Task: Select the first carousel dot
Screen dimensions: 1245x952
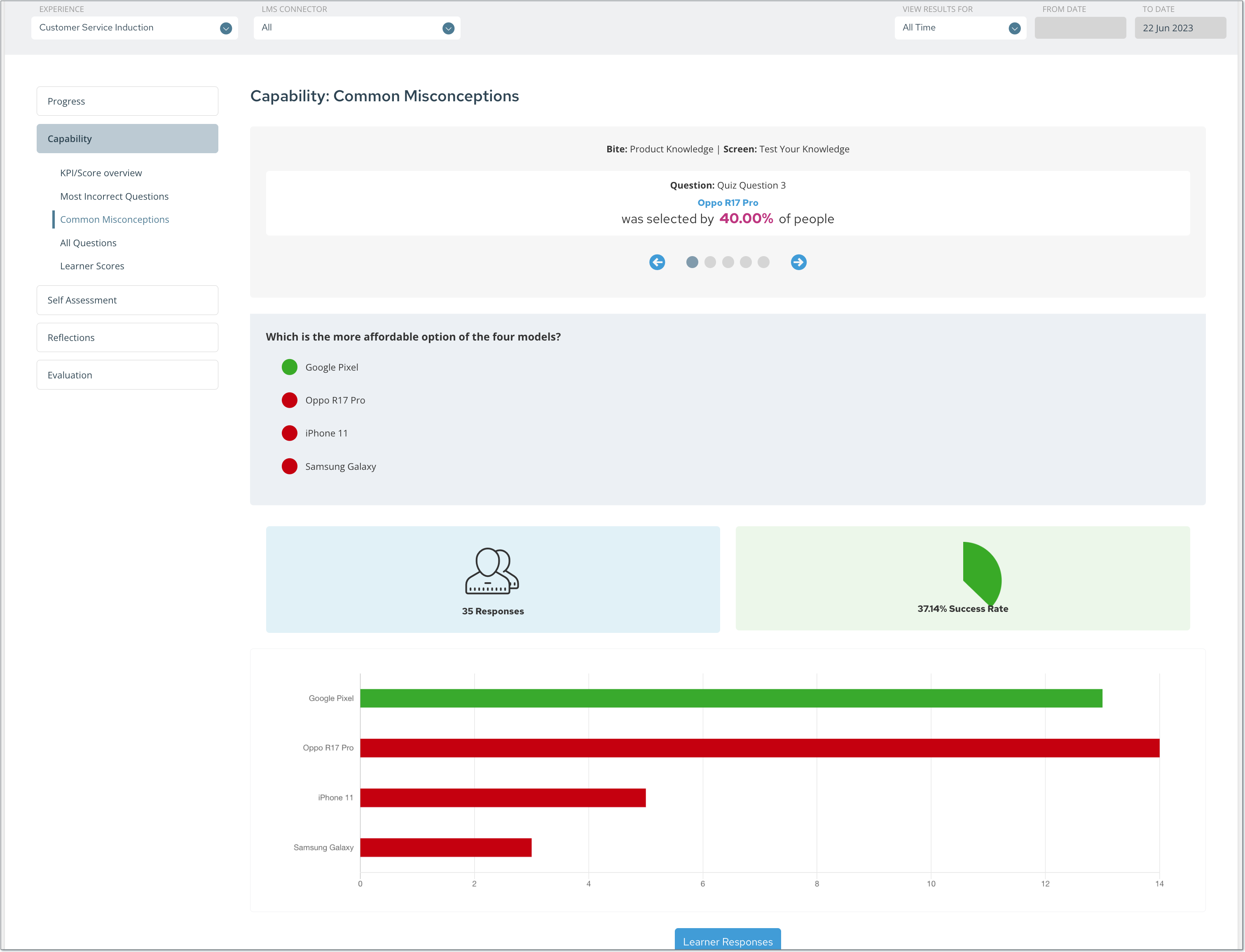Action: 692,262
